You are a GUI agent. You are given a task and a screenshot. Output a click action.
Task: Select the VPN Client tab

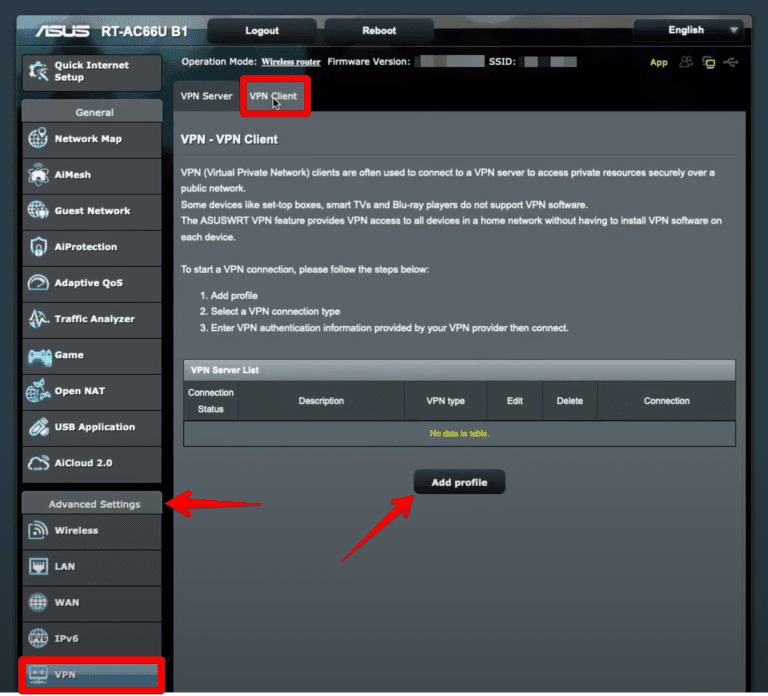pyautogui.click(x=273, y=97)
